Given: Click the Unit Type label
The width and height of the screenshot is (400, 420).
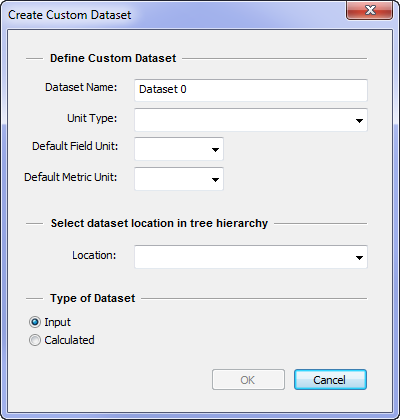Looking at the screenshot, I should 92,118.
